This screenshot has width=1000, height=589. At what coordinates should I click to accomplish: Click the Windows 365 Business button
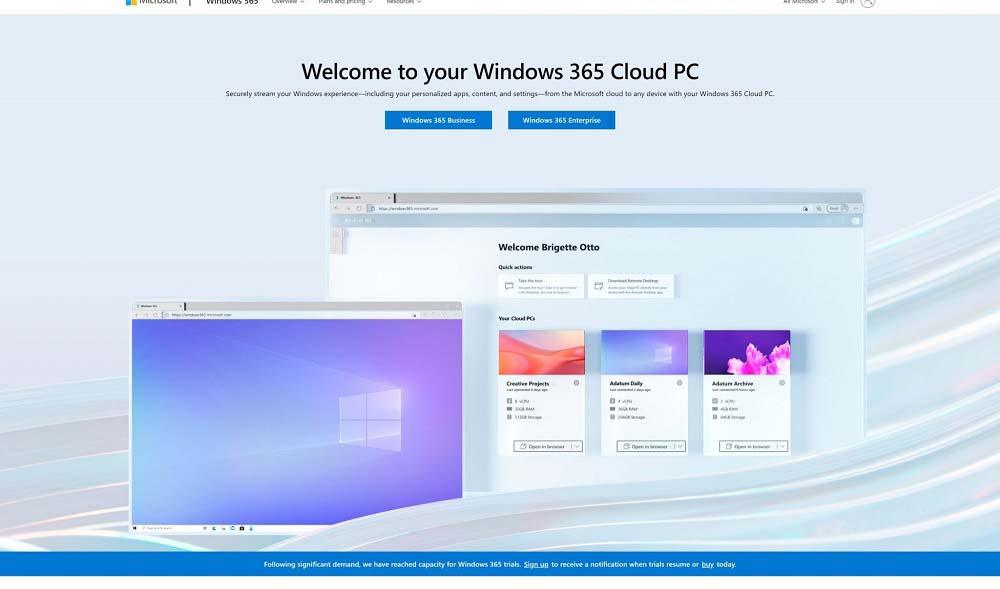[x=438, y=120]
